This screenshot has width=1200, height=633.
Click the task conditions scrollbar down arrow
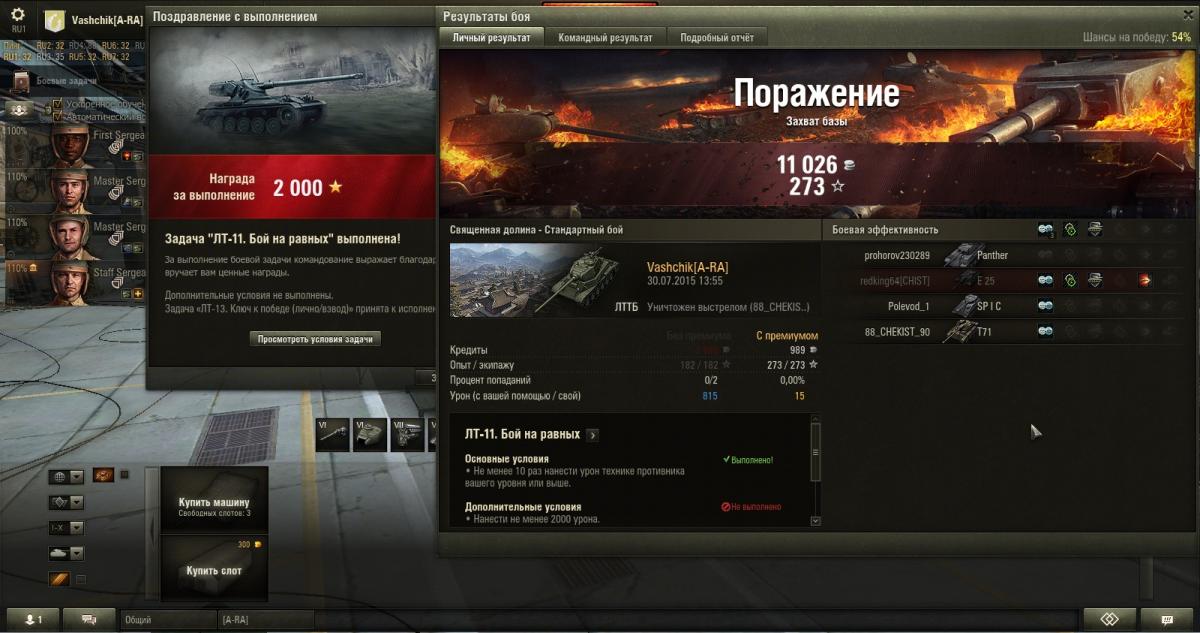pyautogui.click(x=815, y=521)
